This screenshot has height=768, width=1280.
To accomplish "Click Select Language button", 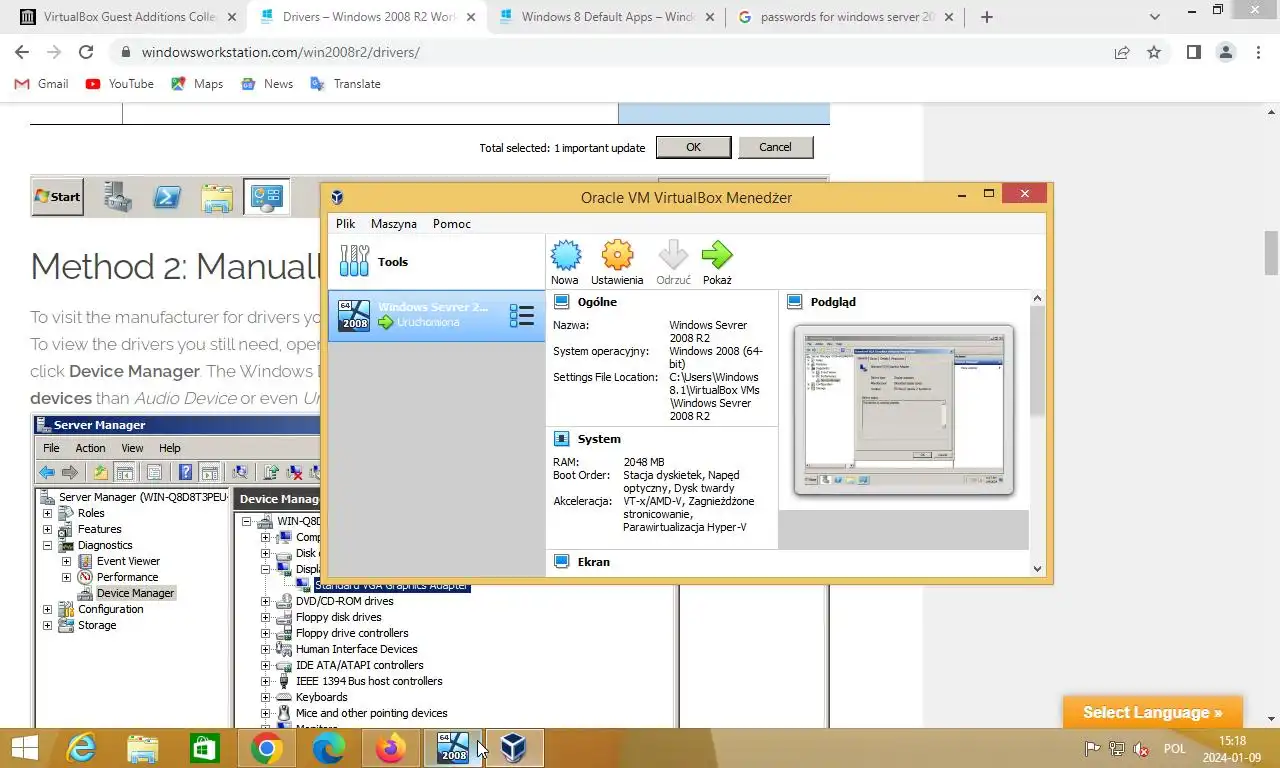I will pos(1152,713).
